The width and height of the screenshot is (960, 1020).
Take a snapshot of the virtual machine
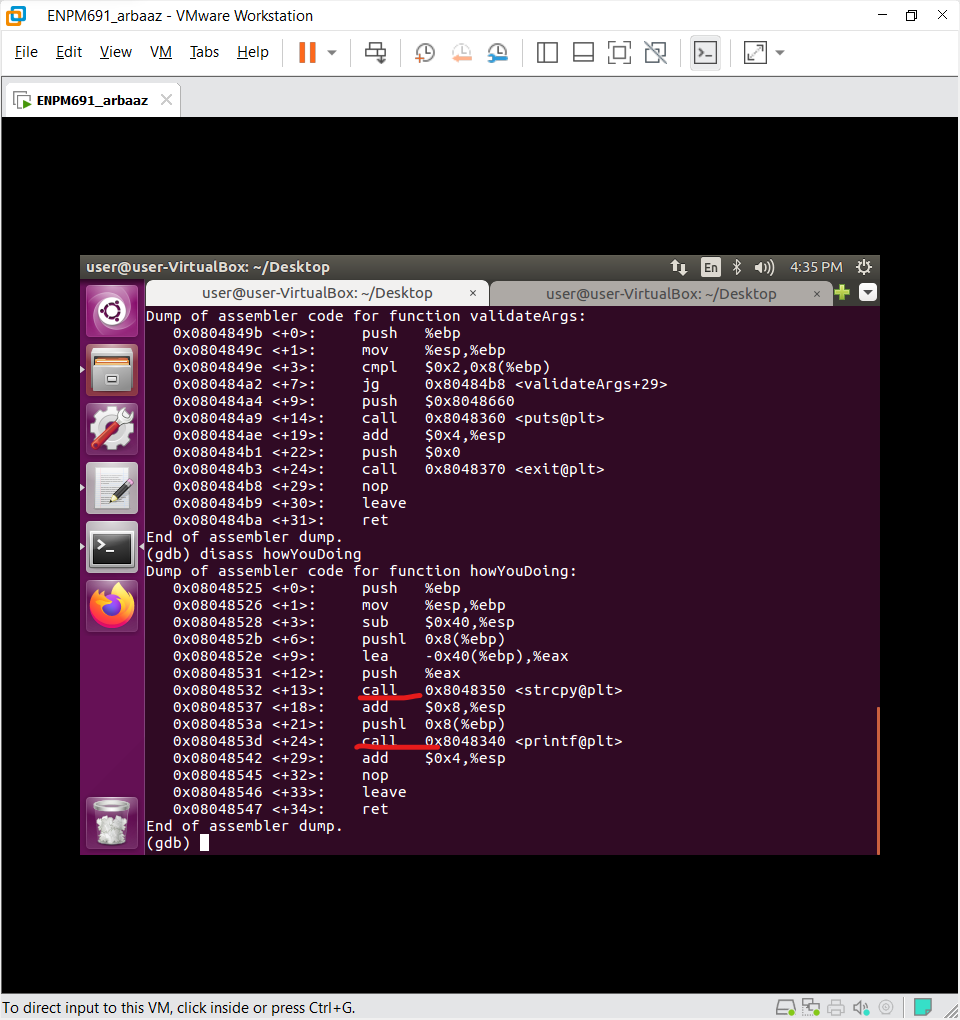(x=425, y=53)
